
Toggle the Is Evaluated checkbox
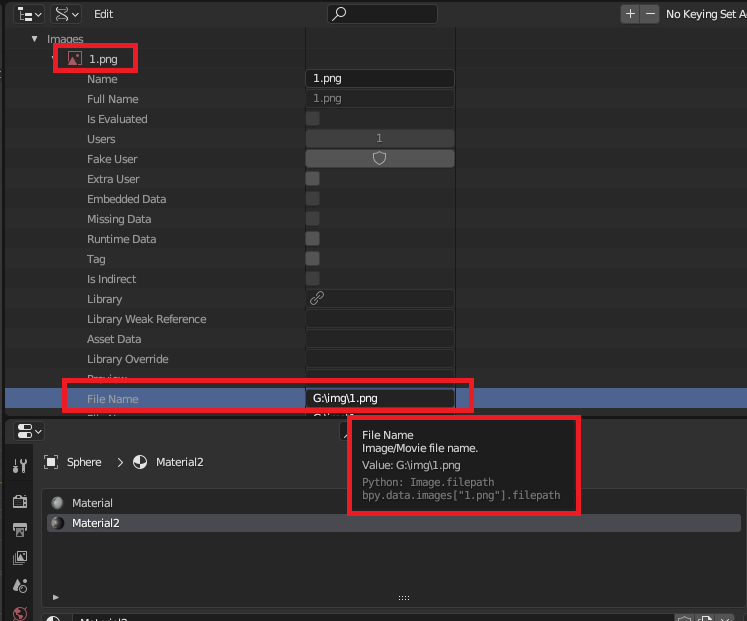(313, 119)
